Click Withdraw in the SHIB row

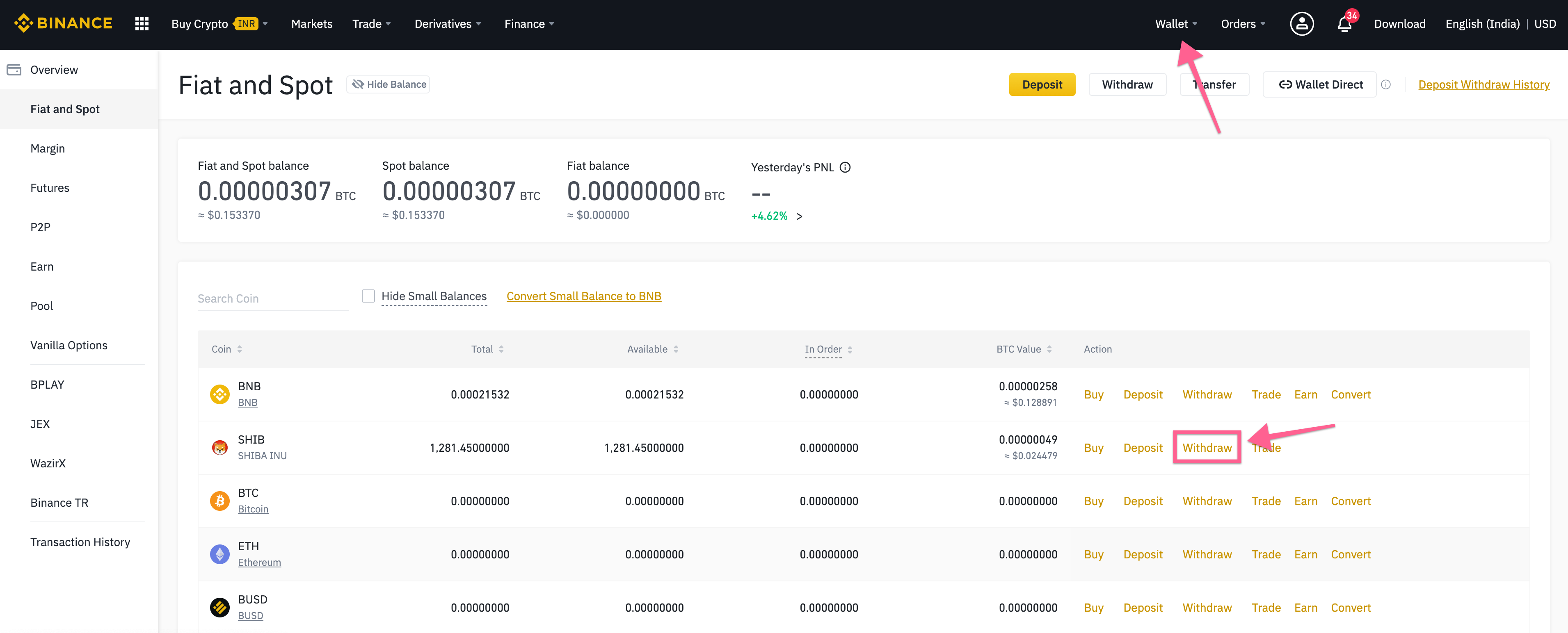[x=1207, y=448]
